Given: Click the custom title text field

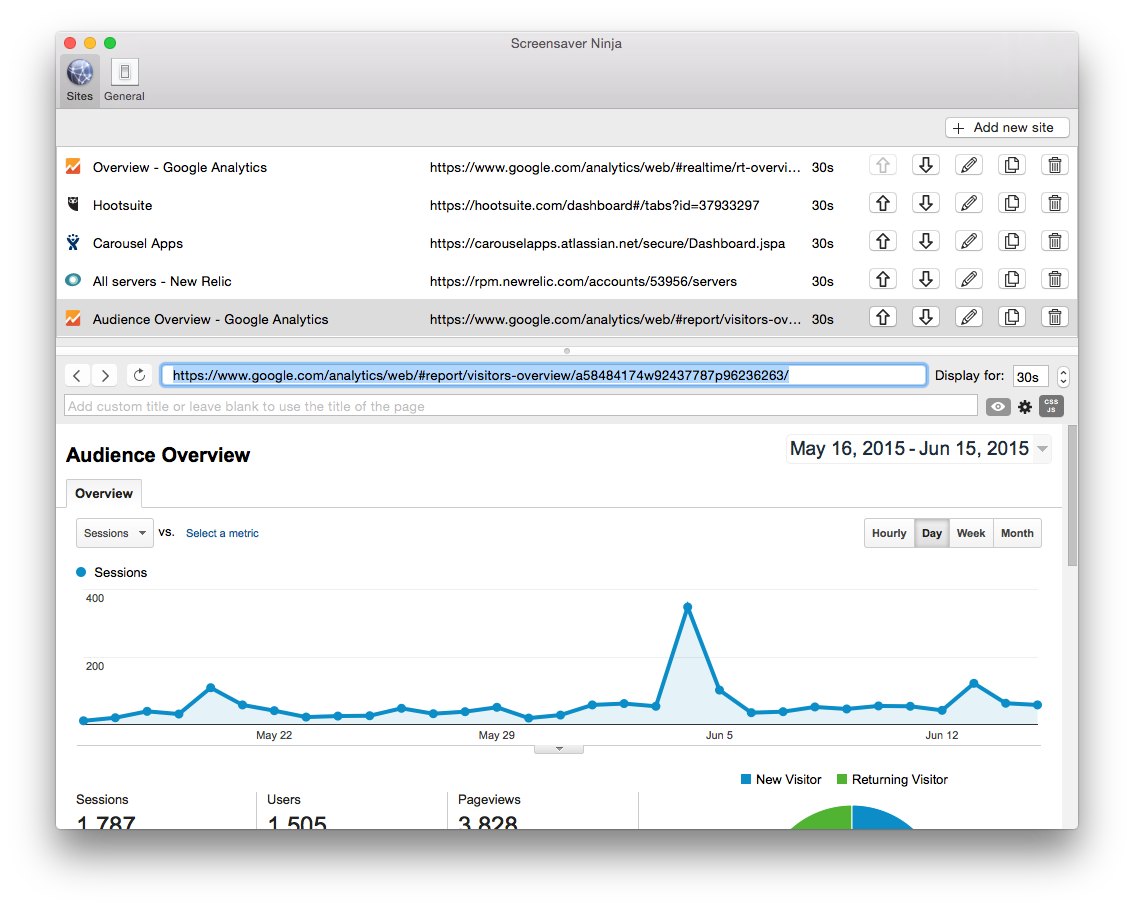Looking at the screenshot, I should click(521, 406).
